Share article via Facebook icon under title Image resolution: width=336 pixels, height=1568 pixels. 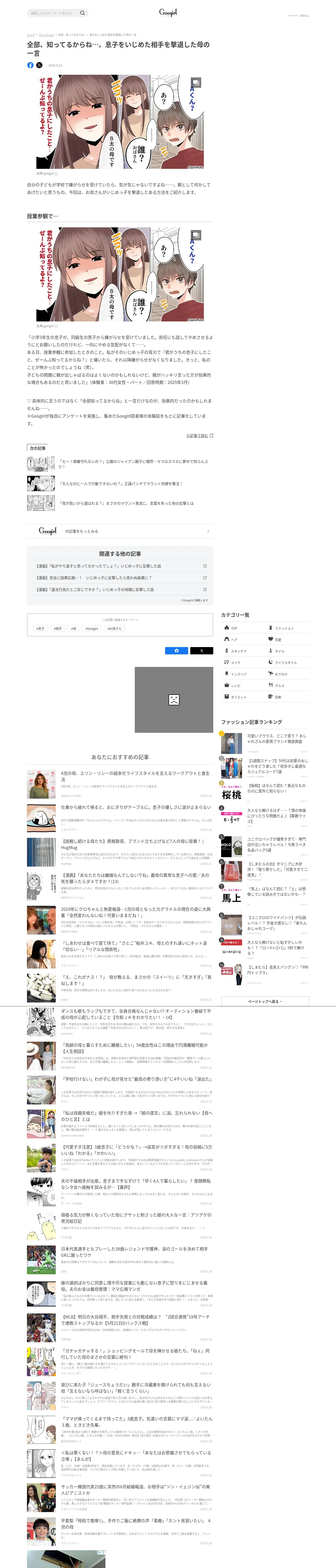tap(31, 65)
